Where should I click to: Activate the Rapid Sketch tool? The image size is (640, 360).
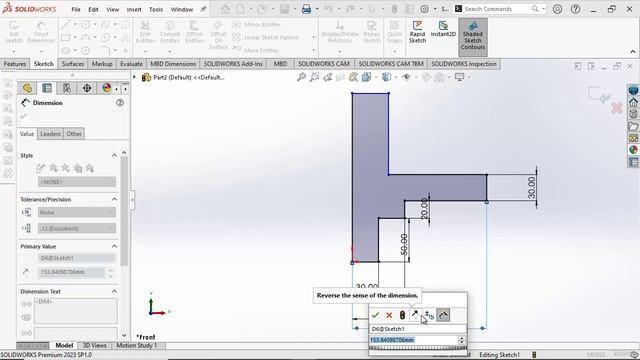tap(417, 33)
